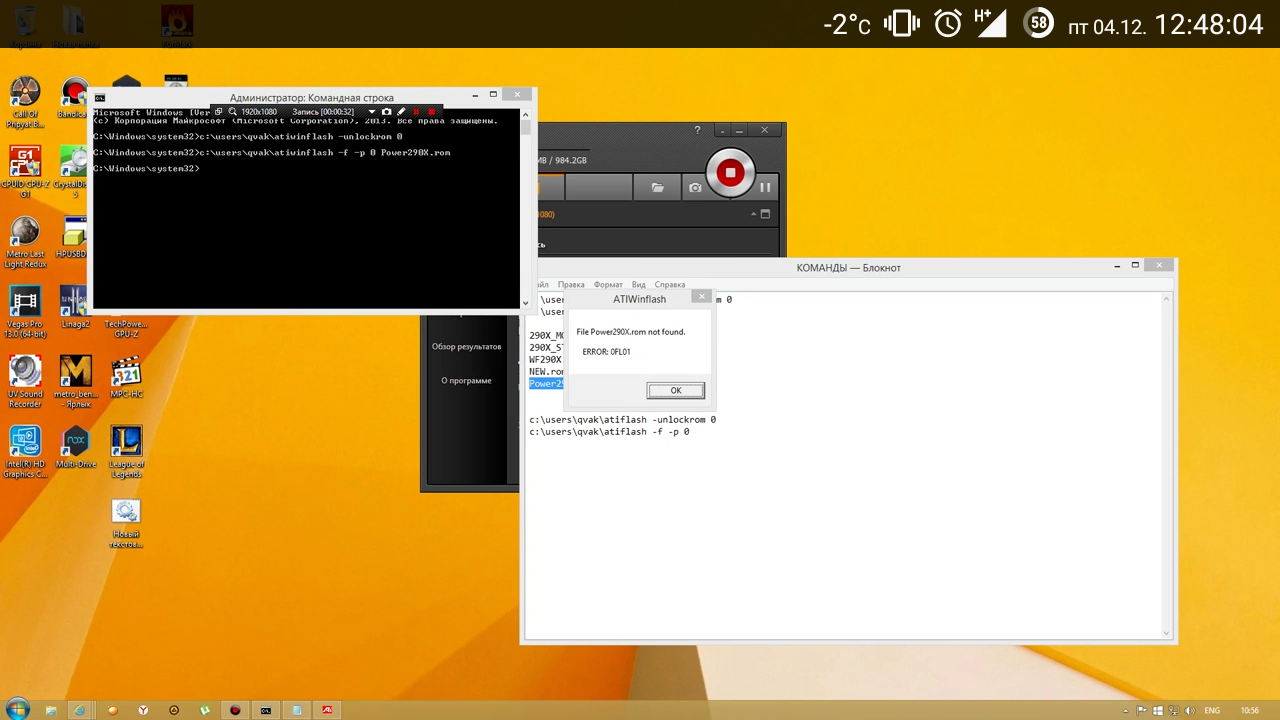This screenshot has width=1280, height=720.
Task: Select О программе in Bandicam sidebar
Action: 466,381
